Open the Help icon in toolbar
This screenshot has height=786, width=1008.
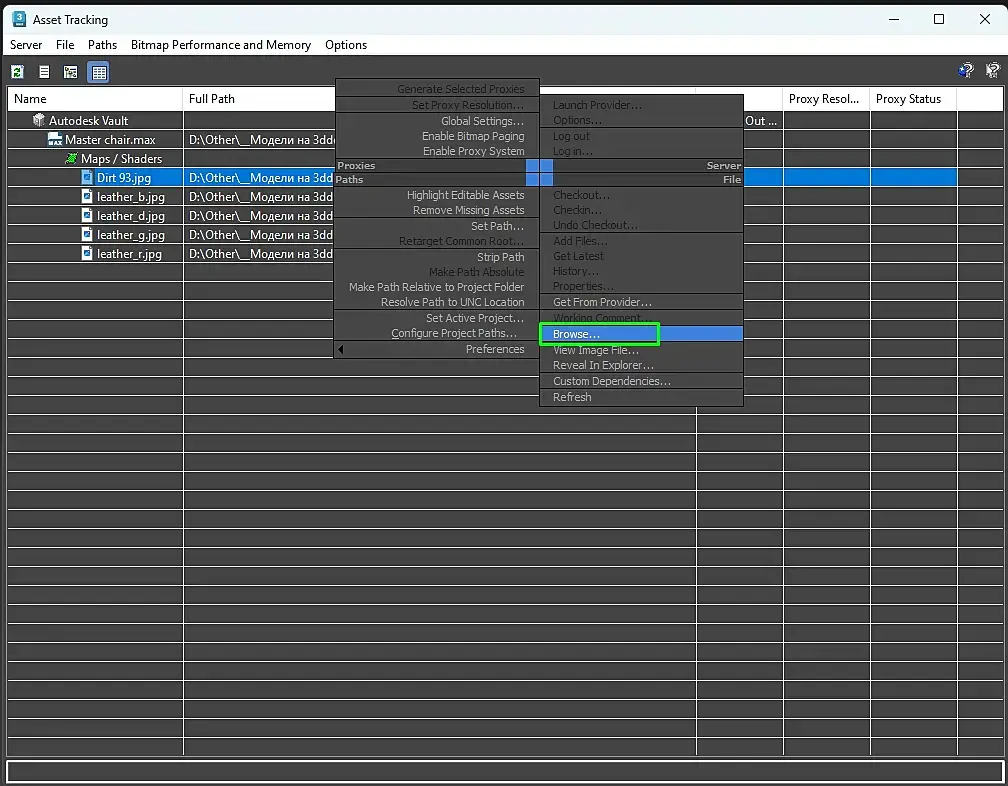point(966,70)
